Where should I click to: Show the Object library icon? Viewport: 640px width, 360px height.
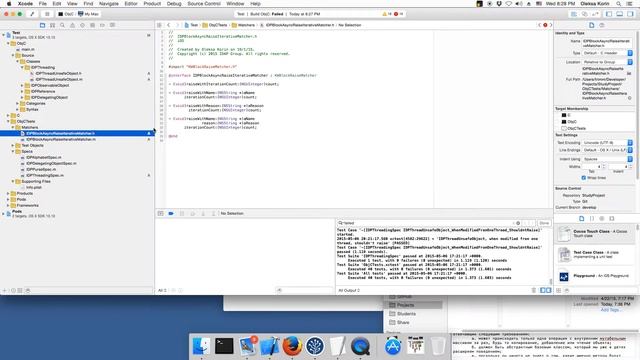pyautogui.click(x=602, y=219)
